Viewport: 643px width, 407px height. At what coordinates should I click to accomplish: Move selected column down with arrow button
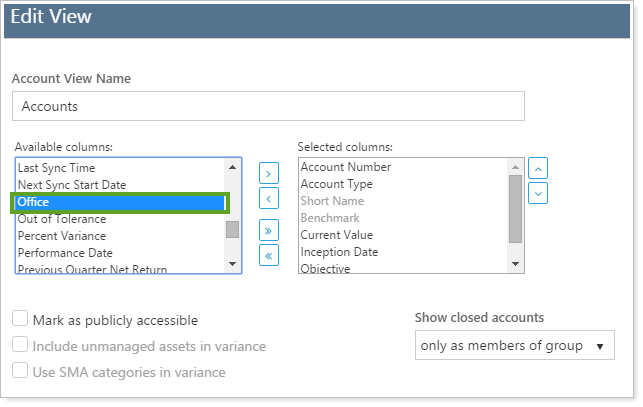(x=538, y=192)
